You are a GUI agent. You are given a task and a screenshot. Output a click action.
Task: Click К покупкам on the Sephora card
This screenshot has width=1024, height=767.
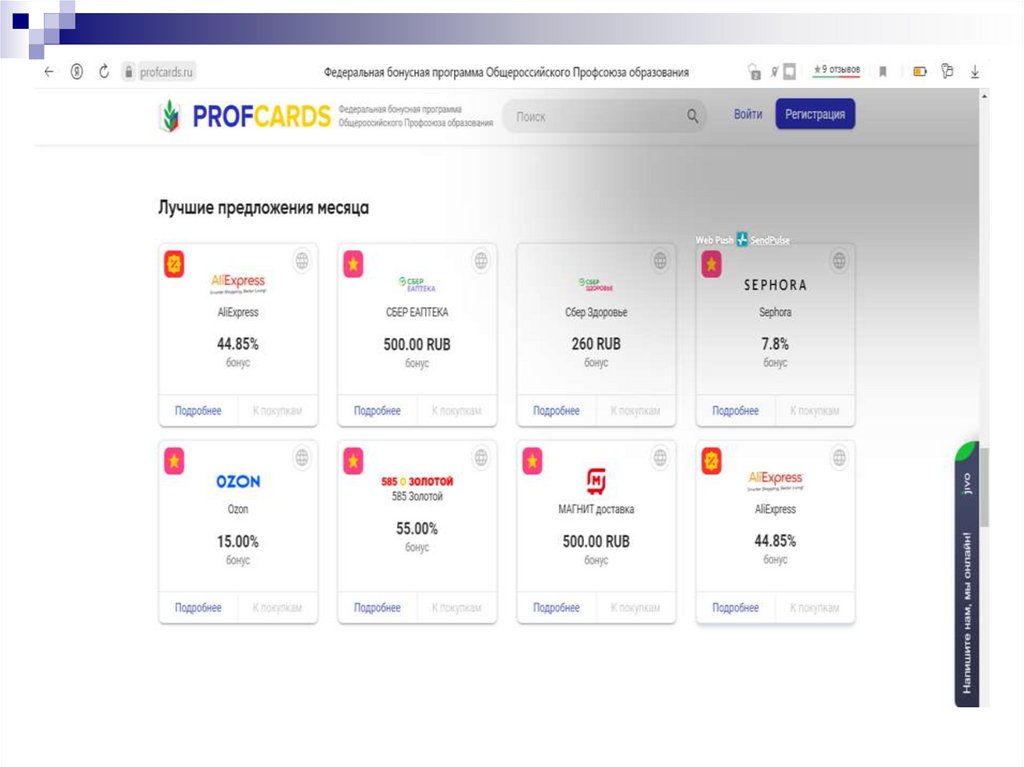(814, 411)
